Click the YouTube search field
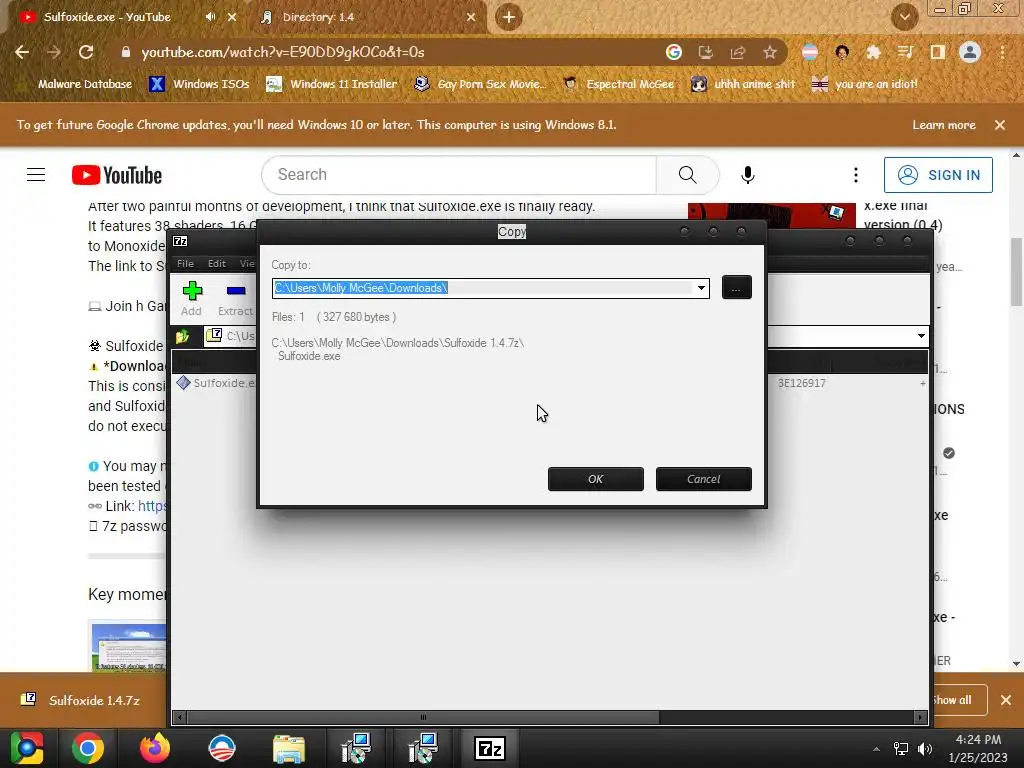This screenshot has width=1024, height=768. click(x=459, y=175)
